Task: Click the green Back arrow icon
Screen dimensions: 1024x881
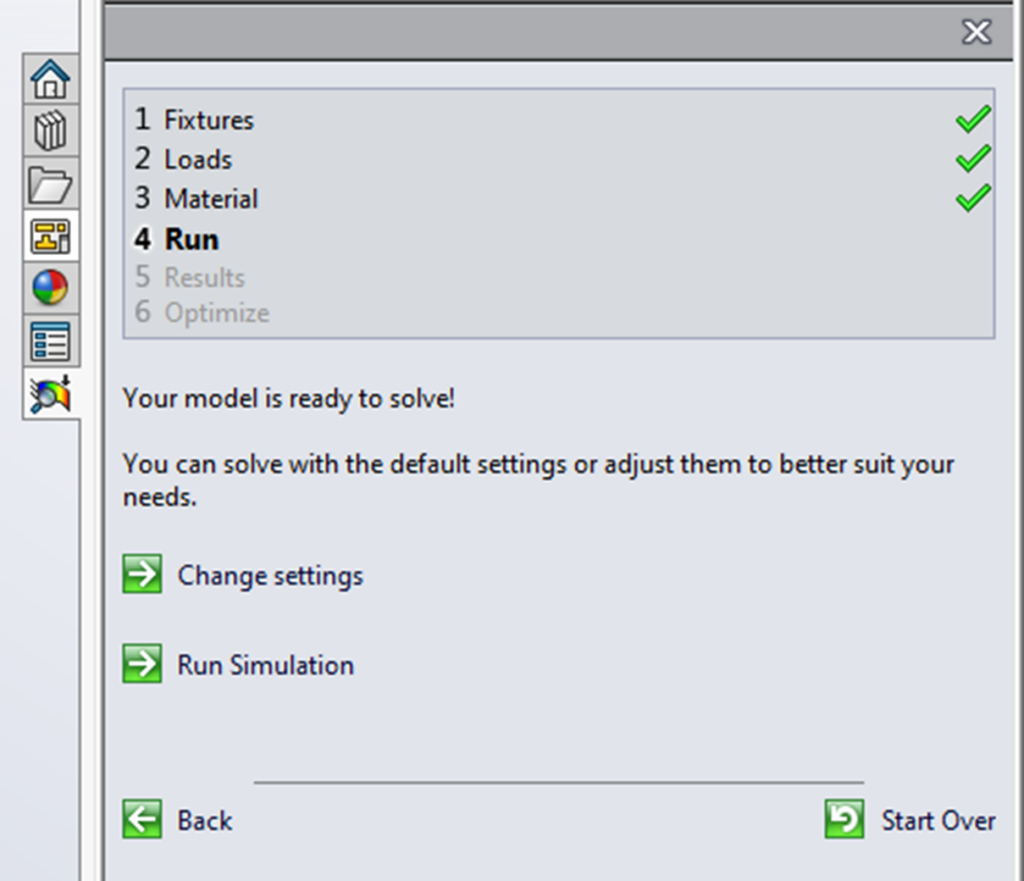Action: pos(142,820)
